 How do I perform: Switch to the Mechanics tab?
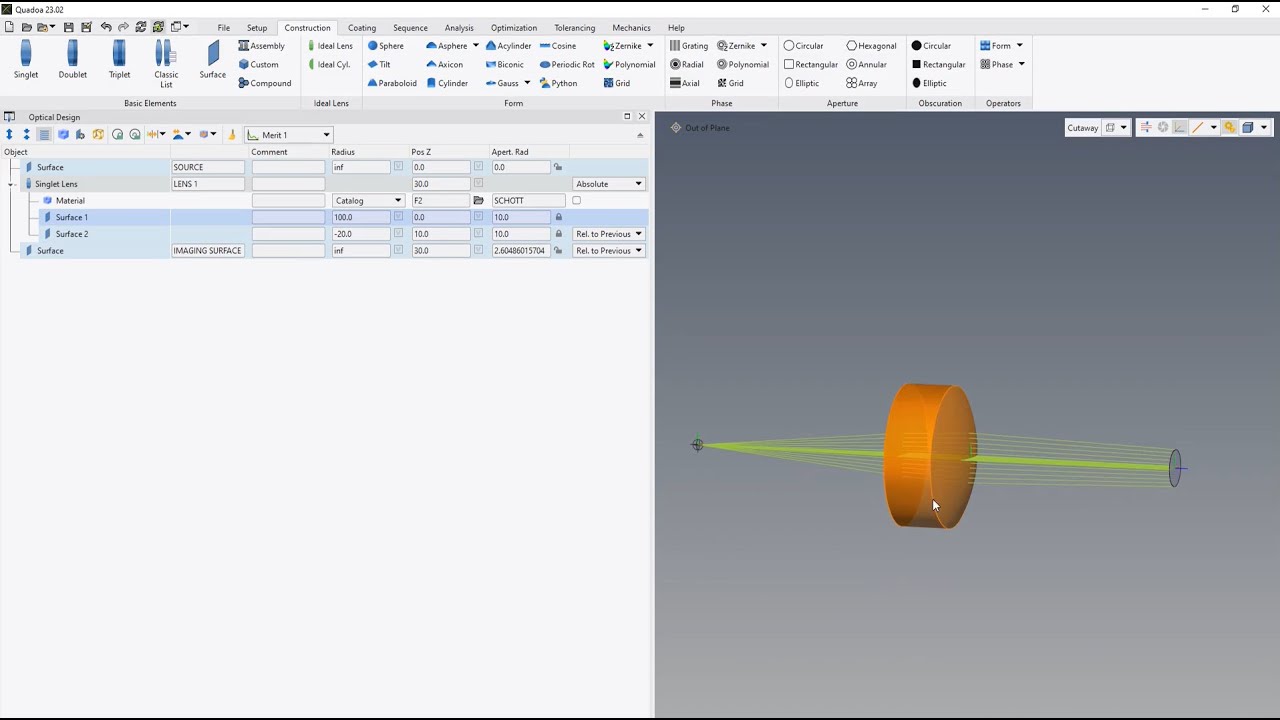coord(631,28)
